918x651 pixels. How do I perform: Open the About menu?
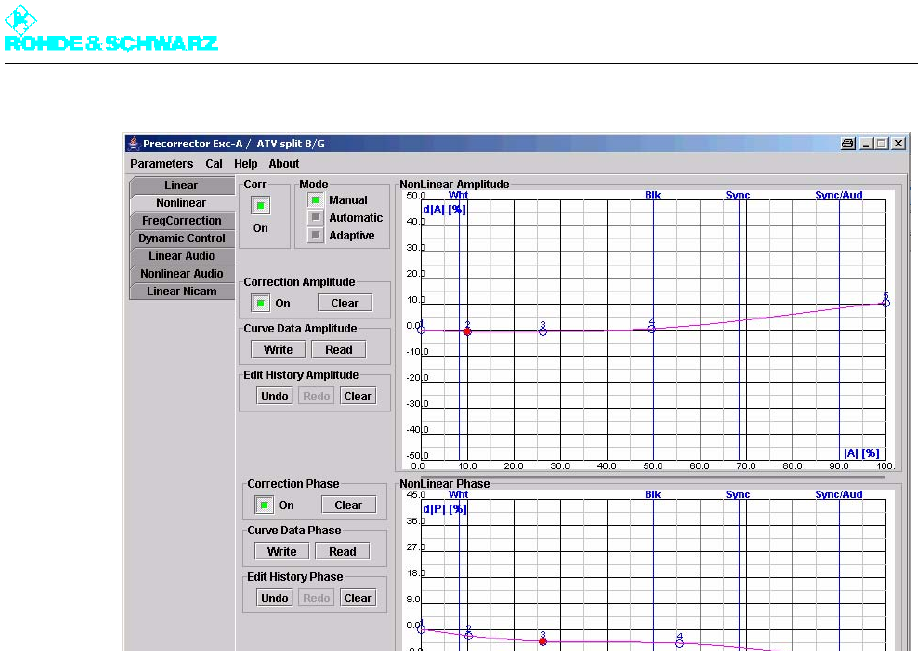pos(284,164)
